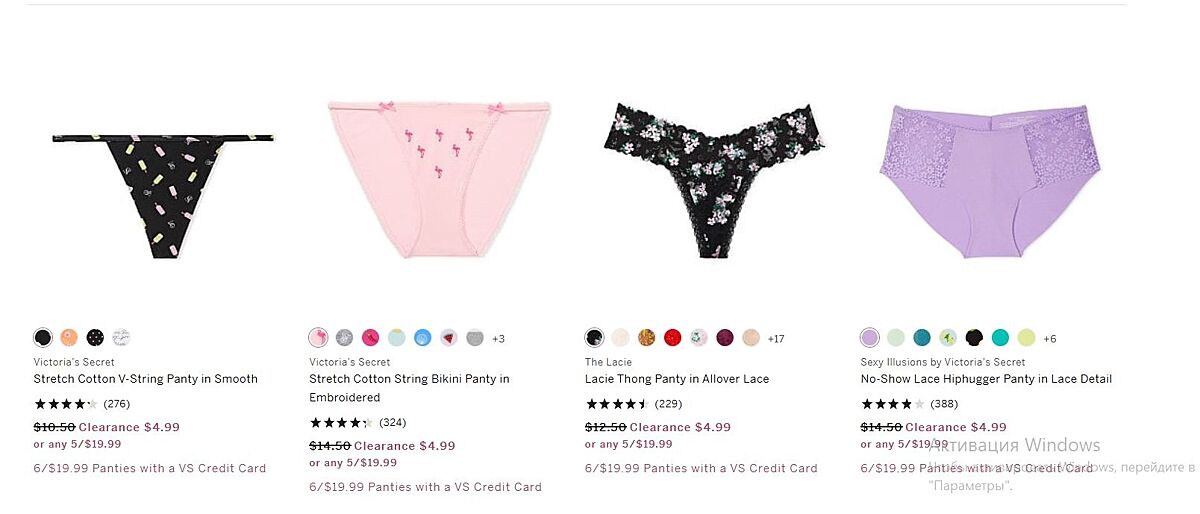Open No-Show Lace Hiphugger Panty link
Screen dimensions: 1200x514
[986, 379]
